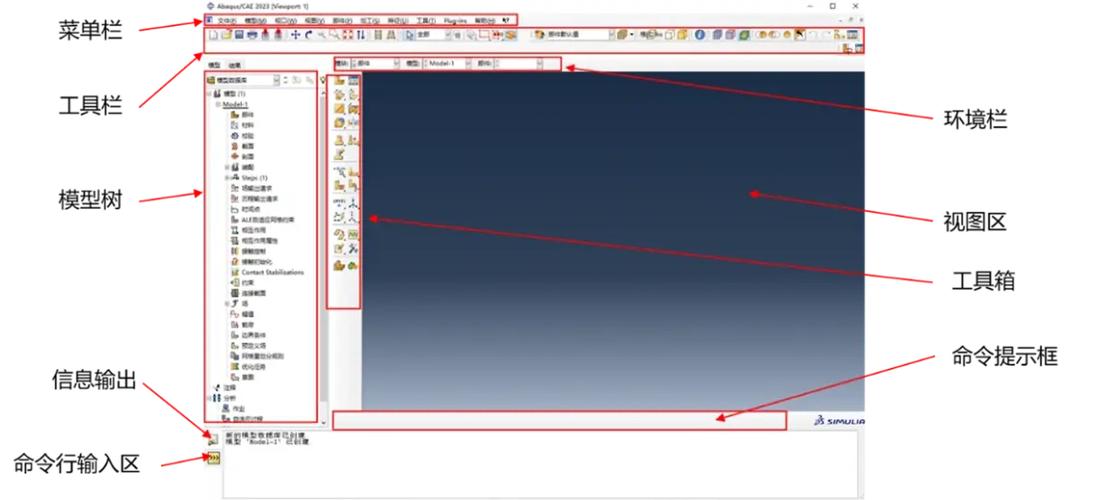Select shaded render style green cube icon
The image size is (1096, 500).
(x=744, y=35)
